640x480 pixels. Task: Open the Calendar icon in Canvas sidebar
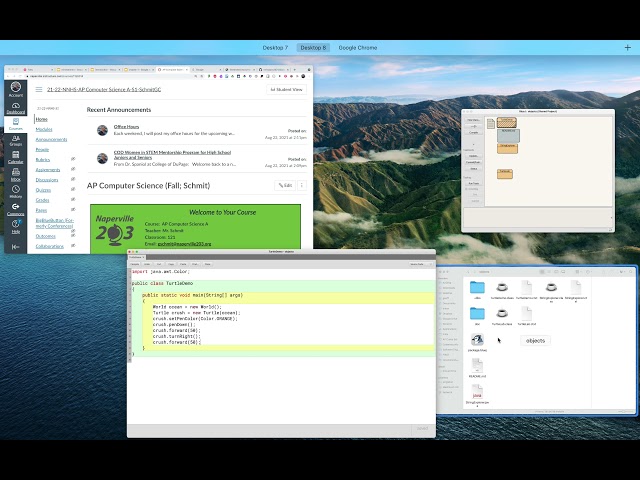tap(16, 158)
